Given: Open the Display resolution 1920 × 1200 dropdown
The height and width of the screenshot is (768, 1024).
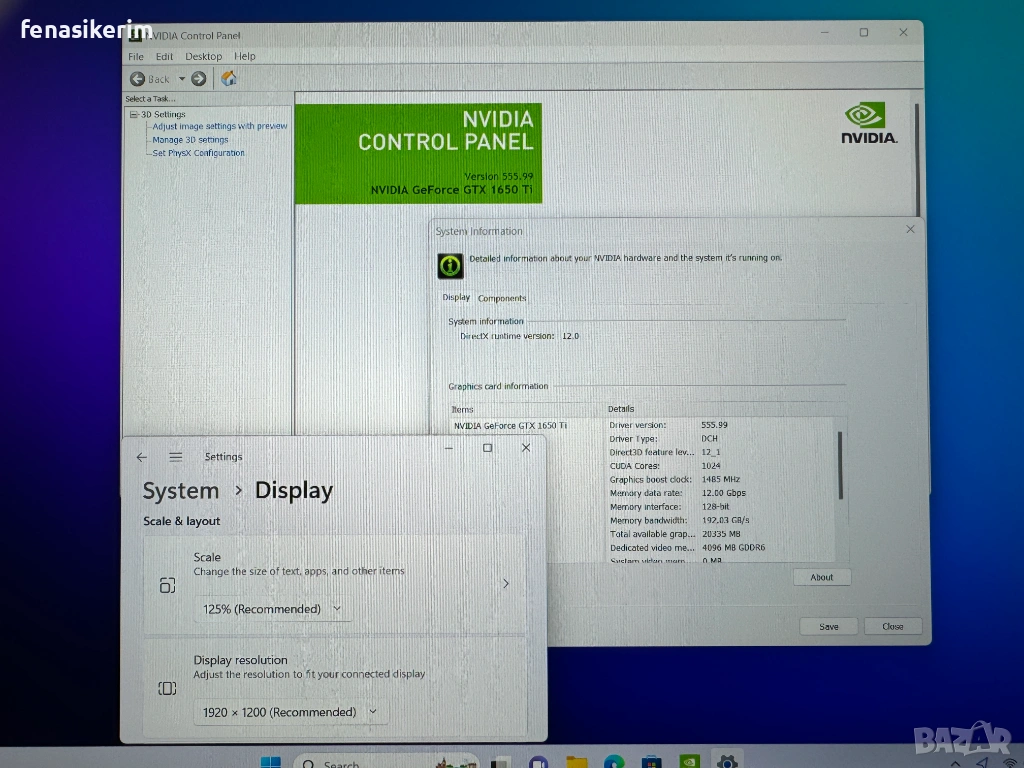Looking at the screenshot, I should pos(290,712).
